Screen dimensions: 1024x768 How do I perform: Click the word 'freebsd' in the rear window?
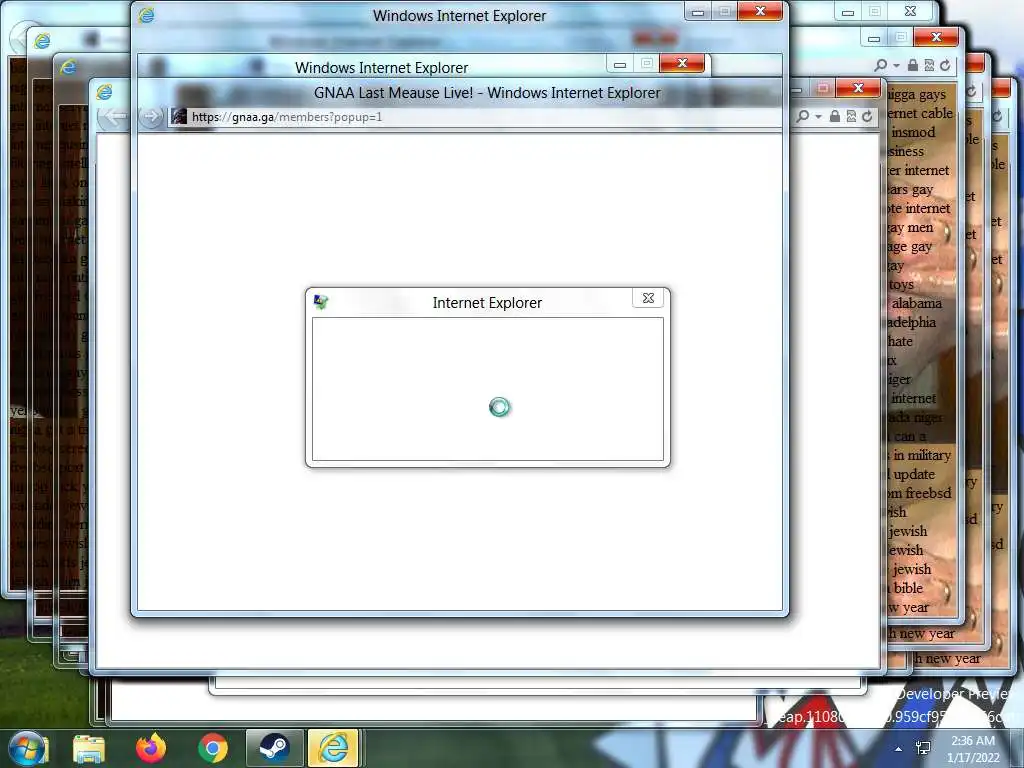pos(927,493)
